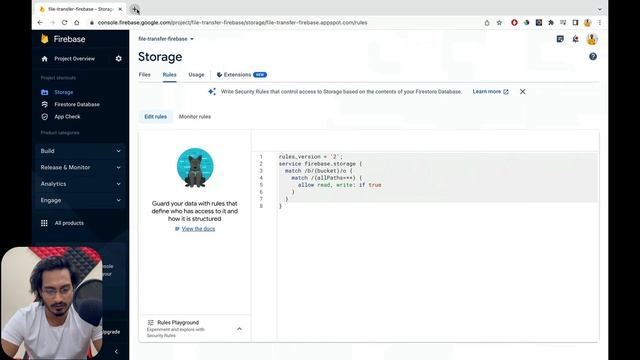Screen dimensions: 640x360
Task: Expand the Analytics category
Action: coord(80,184)
